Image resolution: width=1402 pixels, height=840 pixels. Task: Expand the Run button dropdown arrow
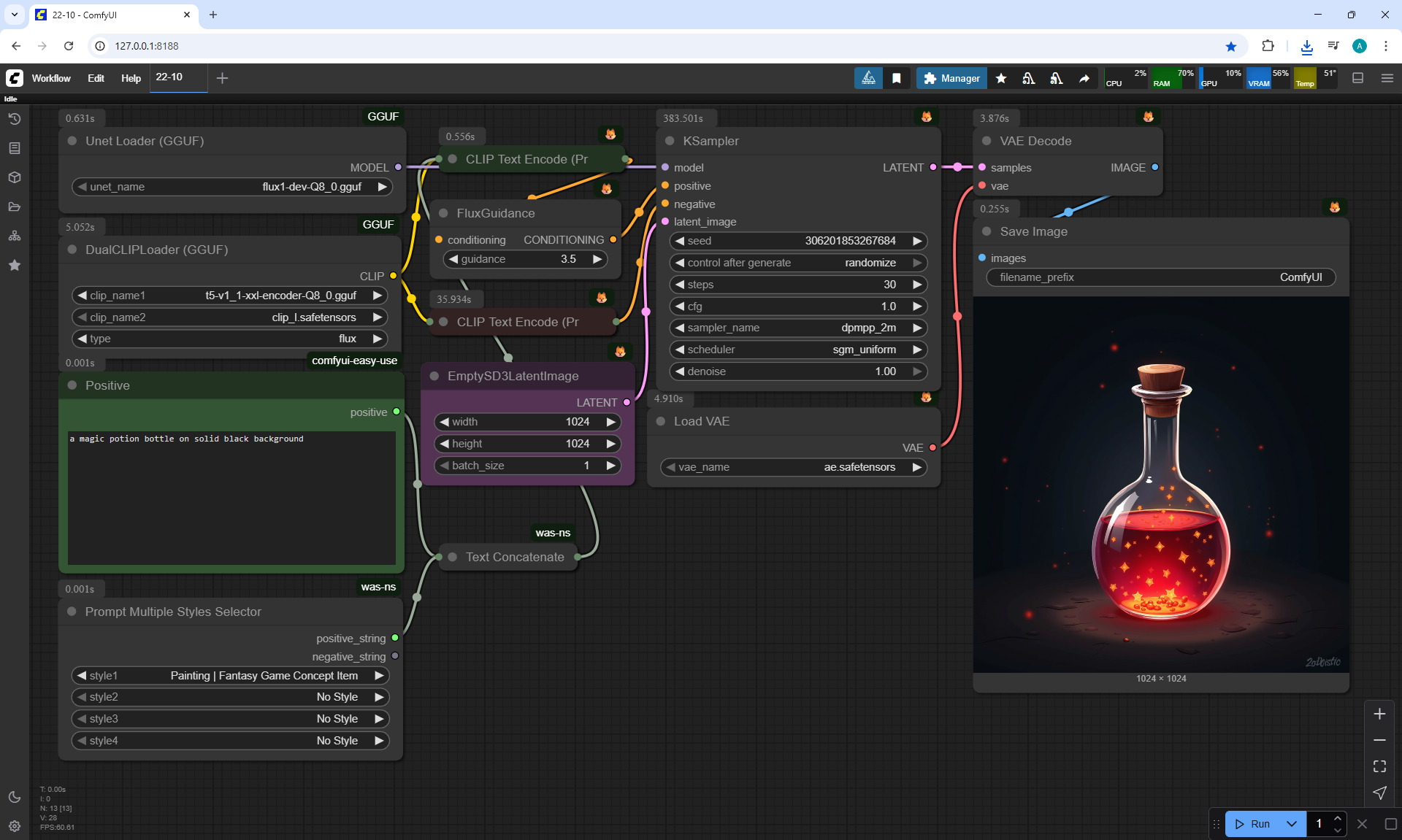[x=1291, y=824]
